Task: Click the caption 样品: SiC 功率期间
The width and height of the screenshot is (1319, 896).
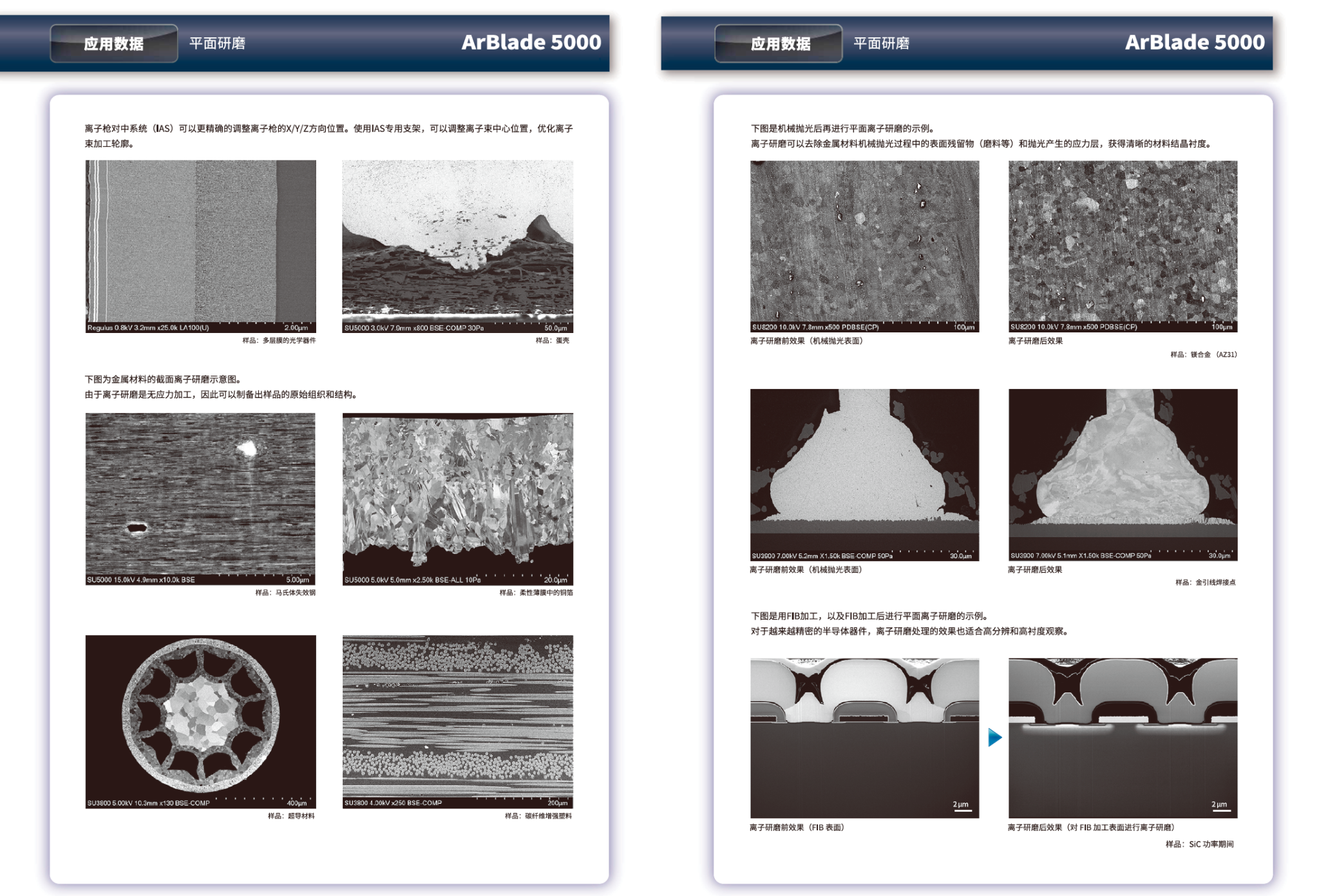Action: [1200, 844]
